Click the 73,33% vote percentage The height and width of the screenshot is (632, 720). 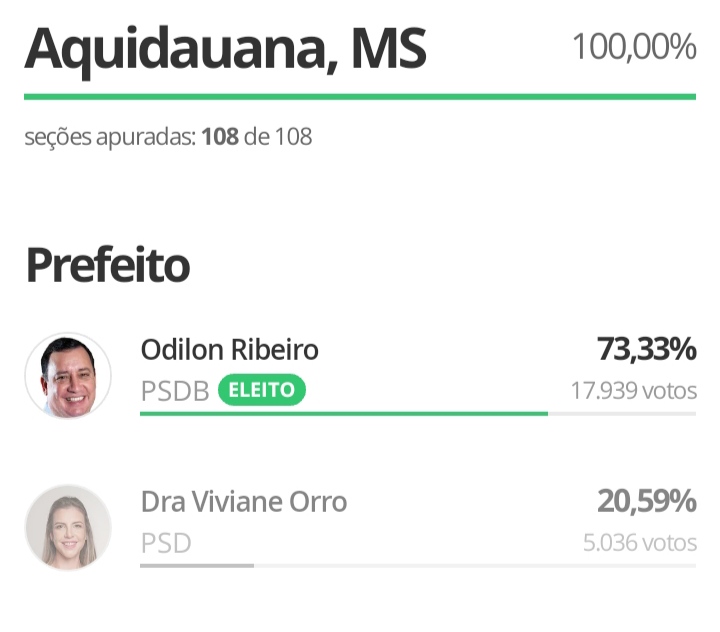646,350
